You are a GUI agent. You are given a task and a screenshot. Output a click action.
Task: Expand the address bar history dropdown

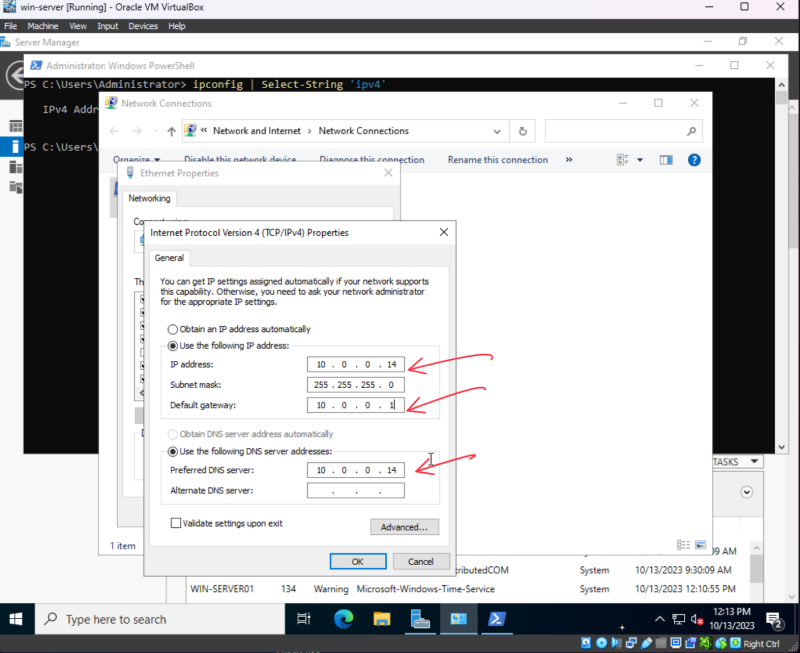pyautogui.click(x=499, y=131)
